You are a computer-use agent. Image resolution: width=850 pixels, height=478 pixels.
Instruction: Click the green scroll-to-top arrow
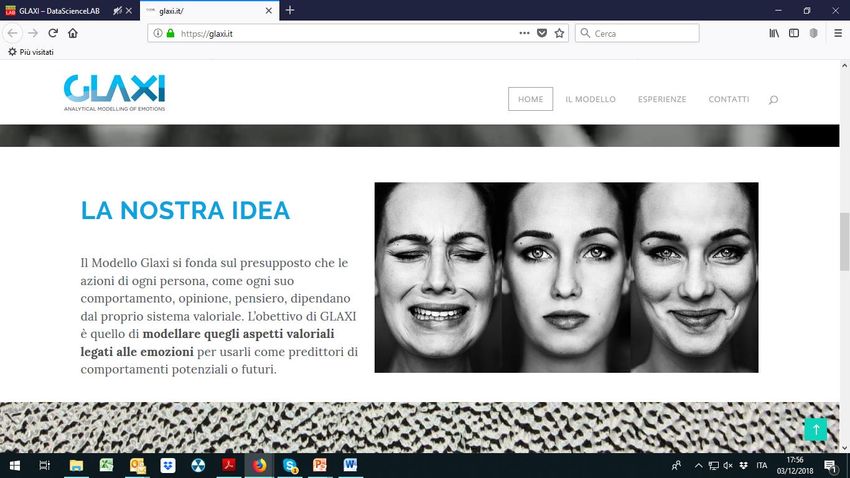click(815, 429)
